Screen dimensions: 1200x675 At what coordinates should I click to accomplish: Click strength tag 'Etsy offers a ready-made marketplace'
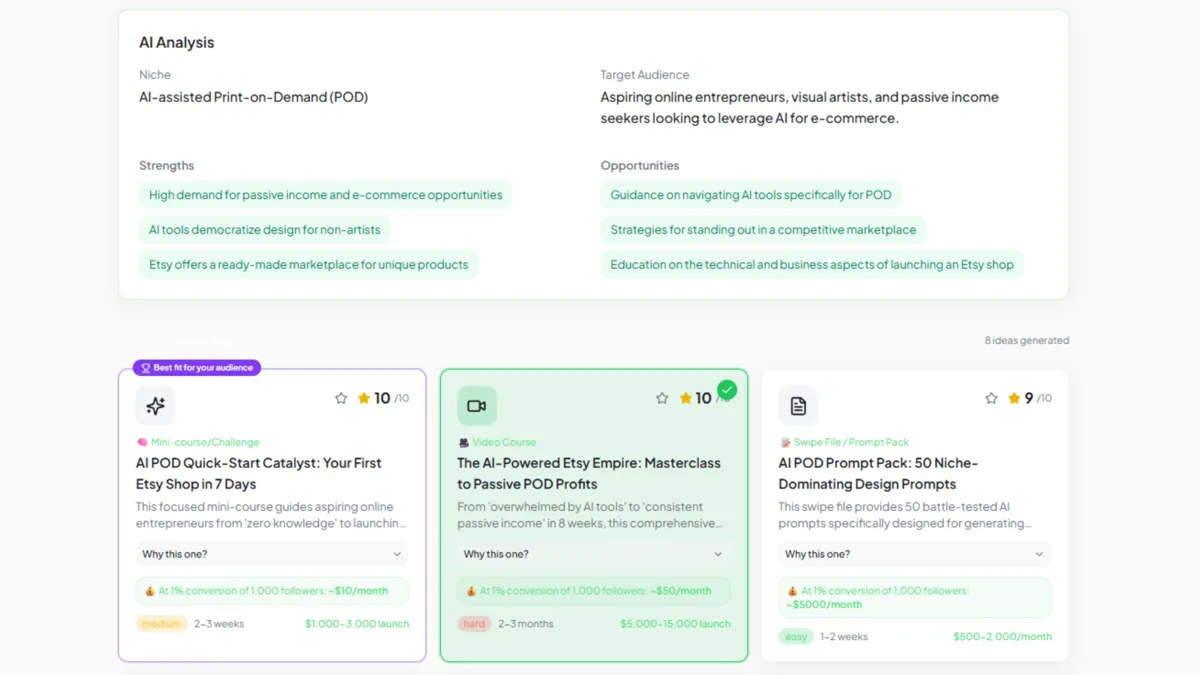(308, 265)
